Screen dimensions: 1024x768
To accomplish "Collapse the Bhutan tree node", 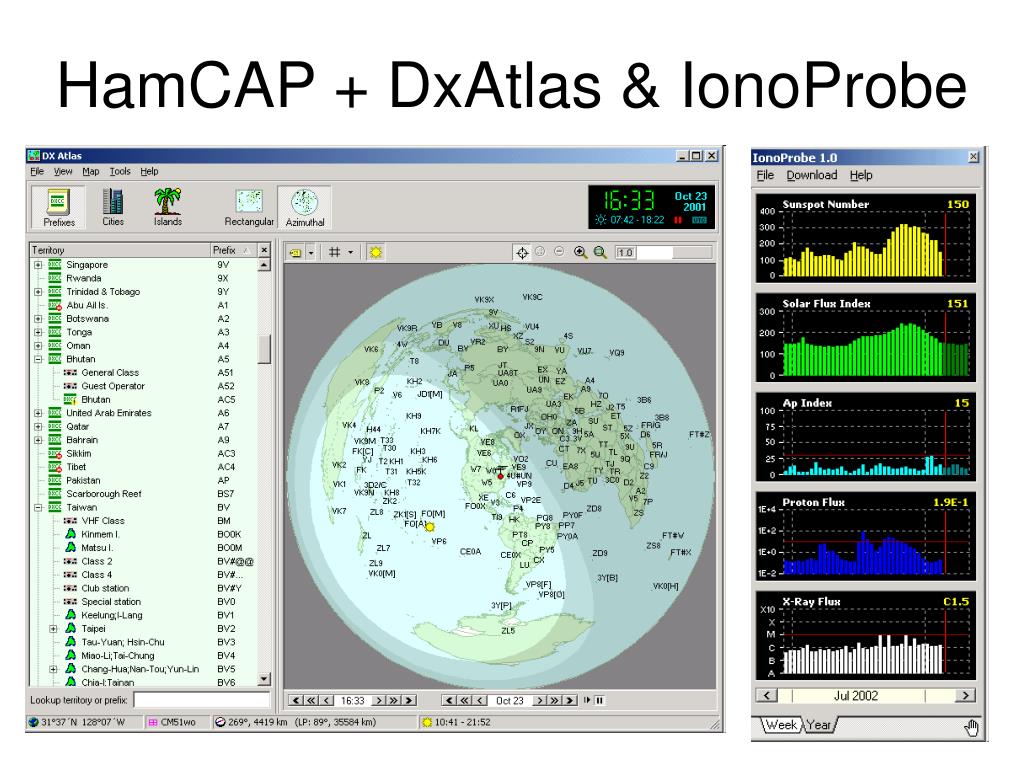I will (38, 360).
